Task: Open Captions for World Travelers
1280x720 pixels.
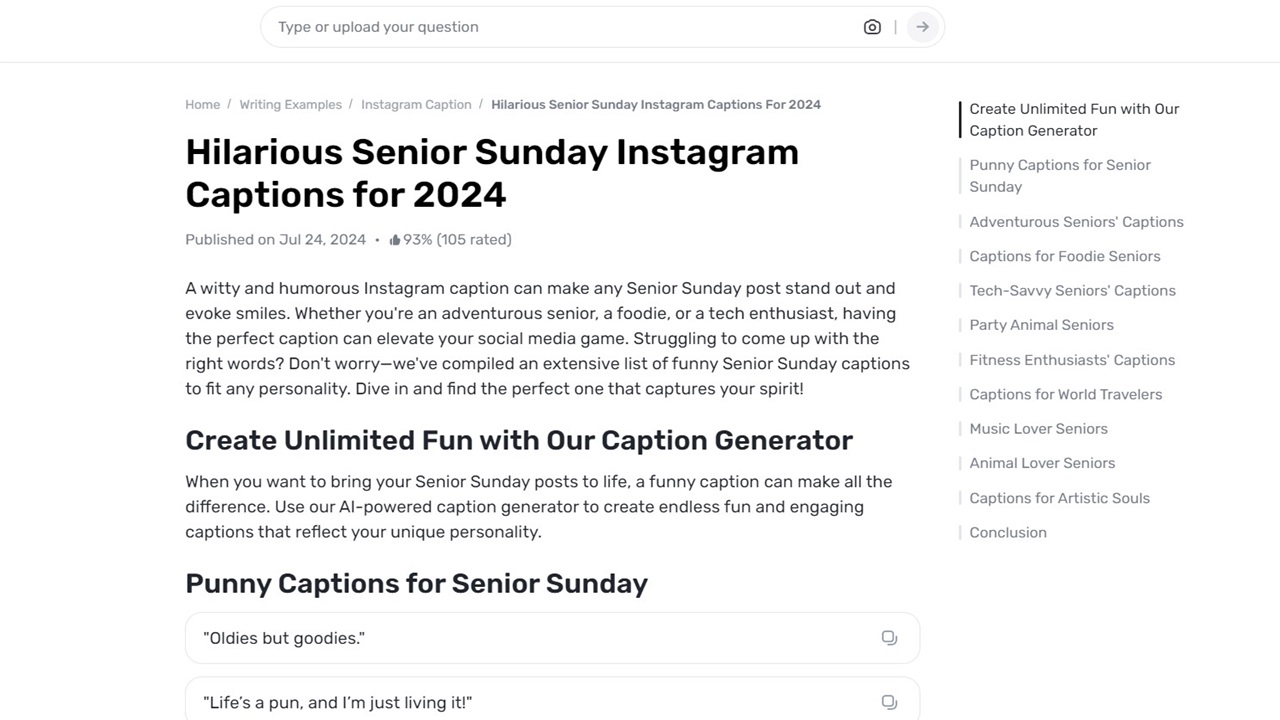Action: pyautogui.click(x=1065, y=394)
